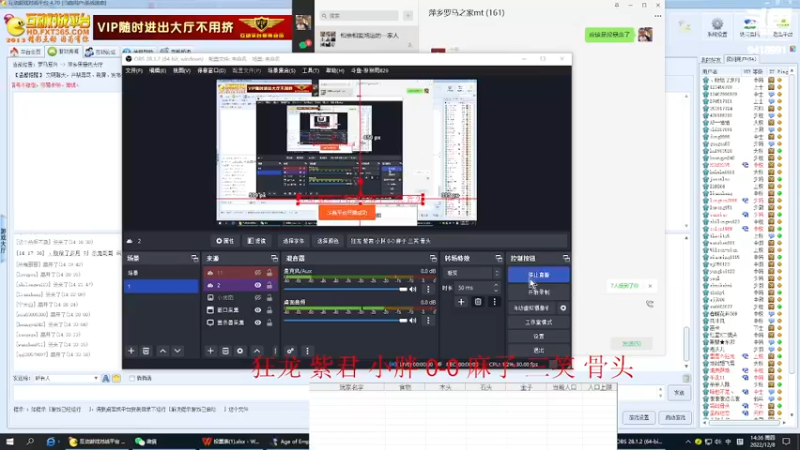Click Select Font button on source toolbar

coord(293,241)
